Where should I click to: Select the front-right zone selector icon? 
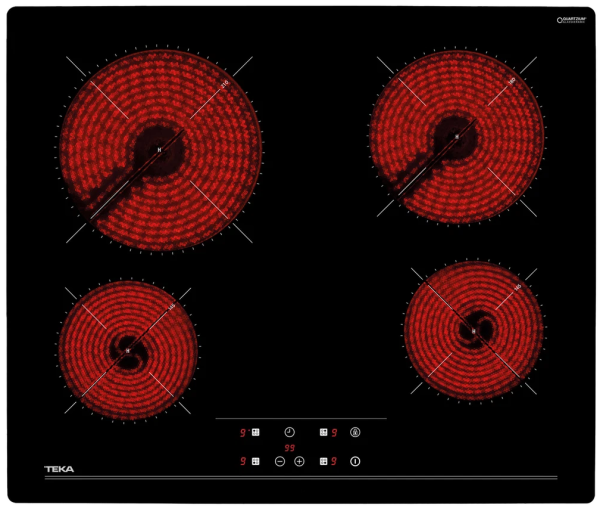(323, 461)
